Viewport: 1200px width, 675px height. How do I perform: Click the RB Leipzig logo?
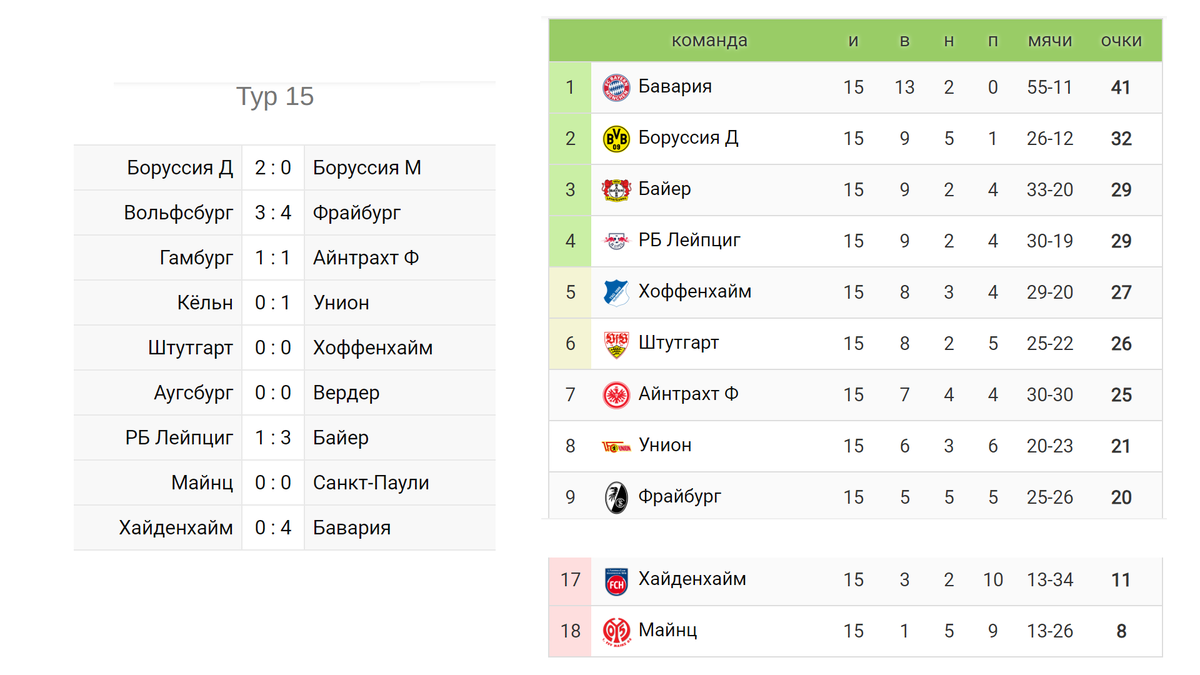tap(616, 241)
